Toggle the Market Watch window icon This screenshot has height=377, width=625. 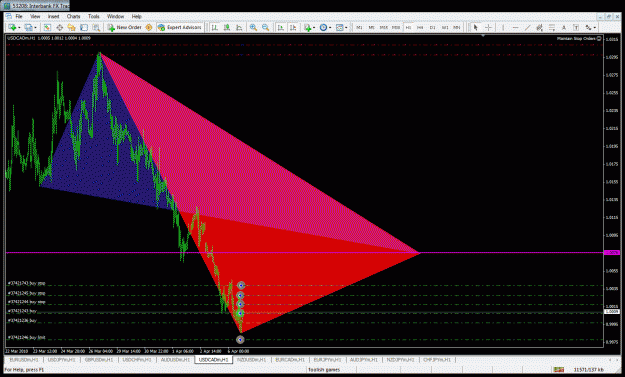[47, 27]
